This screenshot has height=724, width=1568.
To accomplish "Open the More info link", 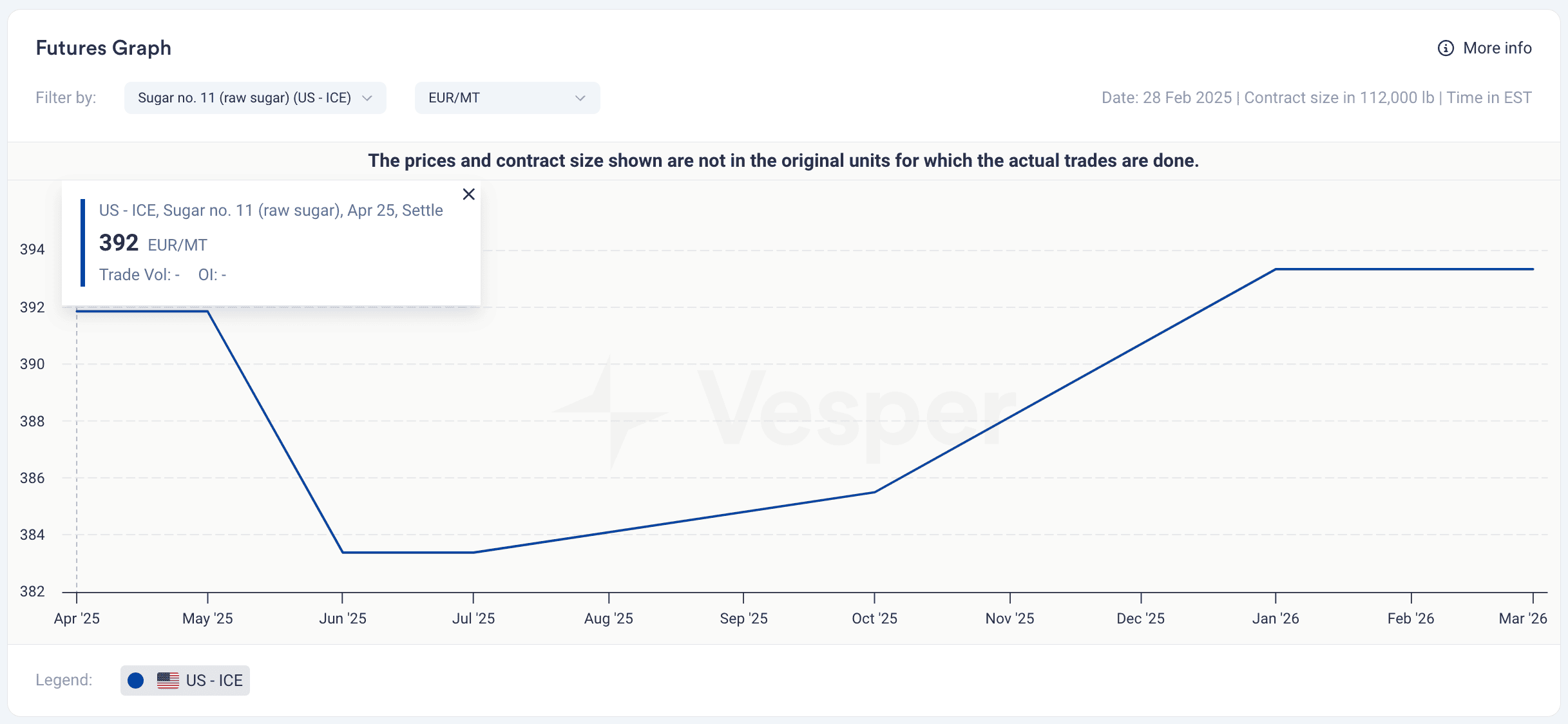I will coord(1484,48).
